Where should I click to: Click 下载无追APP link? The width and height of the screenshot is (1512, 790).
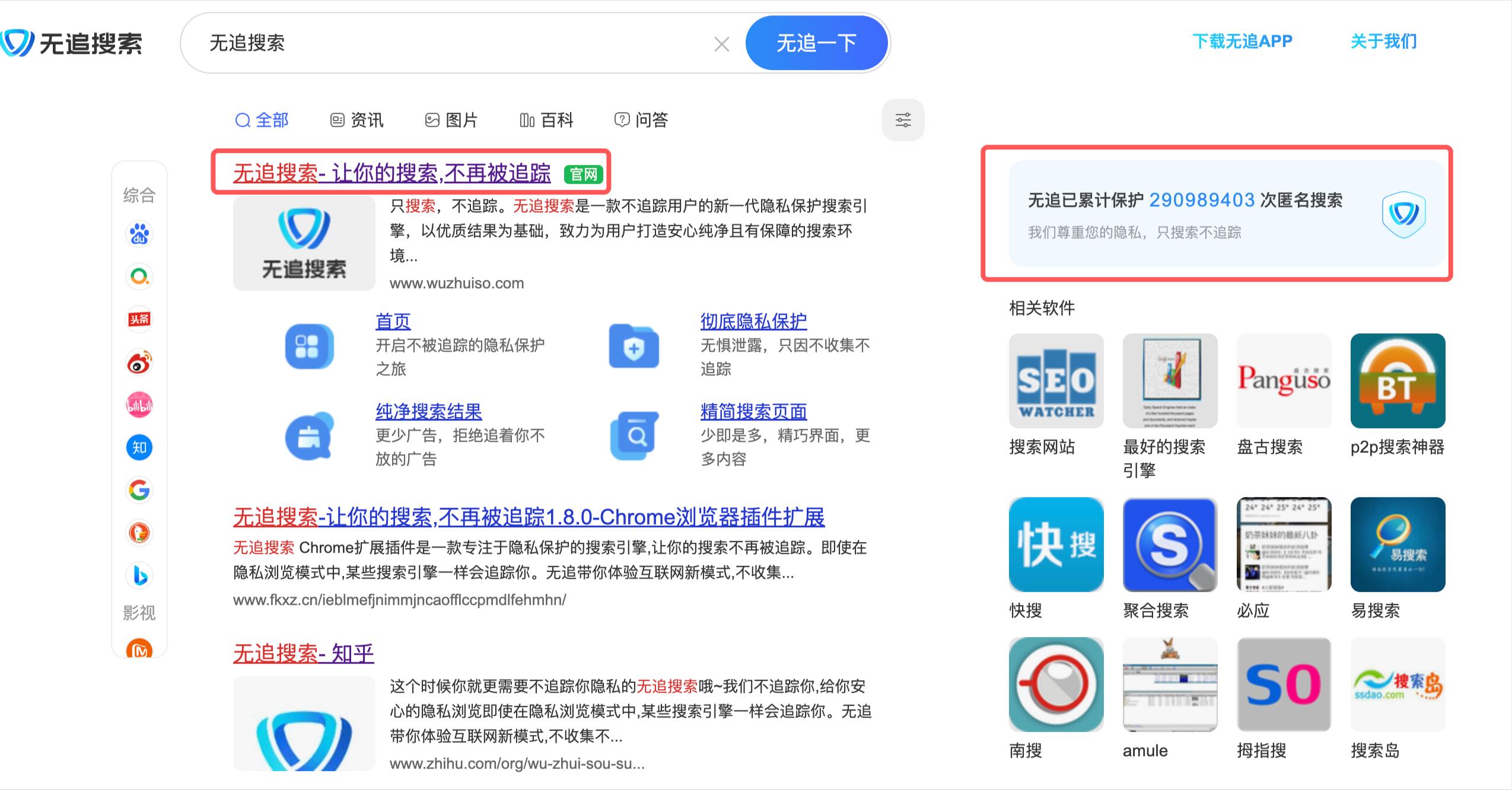tap(1242, 42)
